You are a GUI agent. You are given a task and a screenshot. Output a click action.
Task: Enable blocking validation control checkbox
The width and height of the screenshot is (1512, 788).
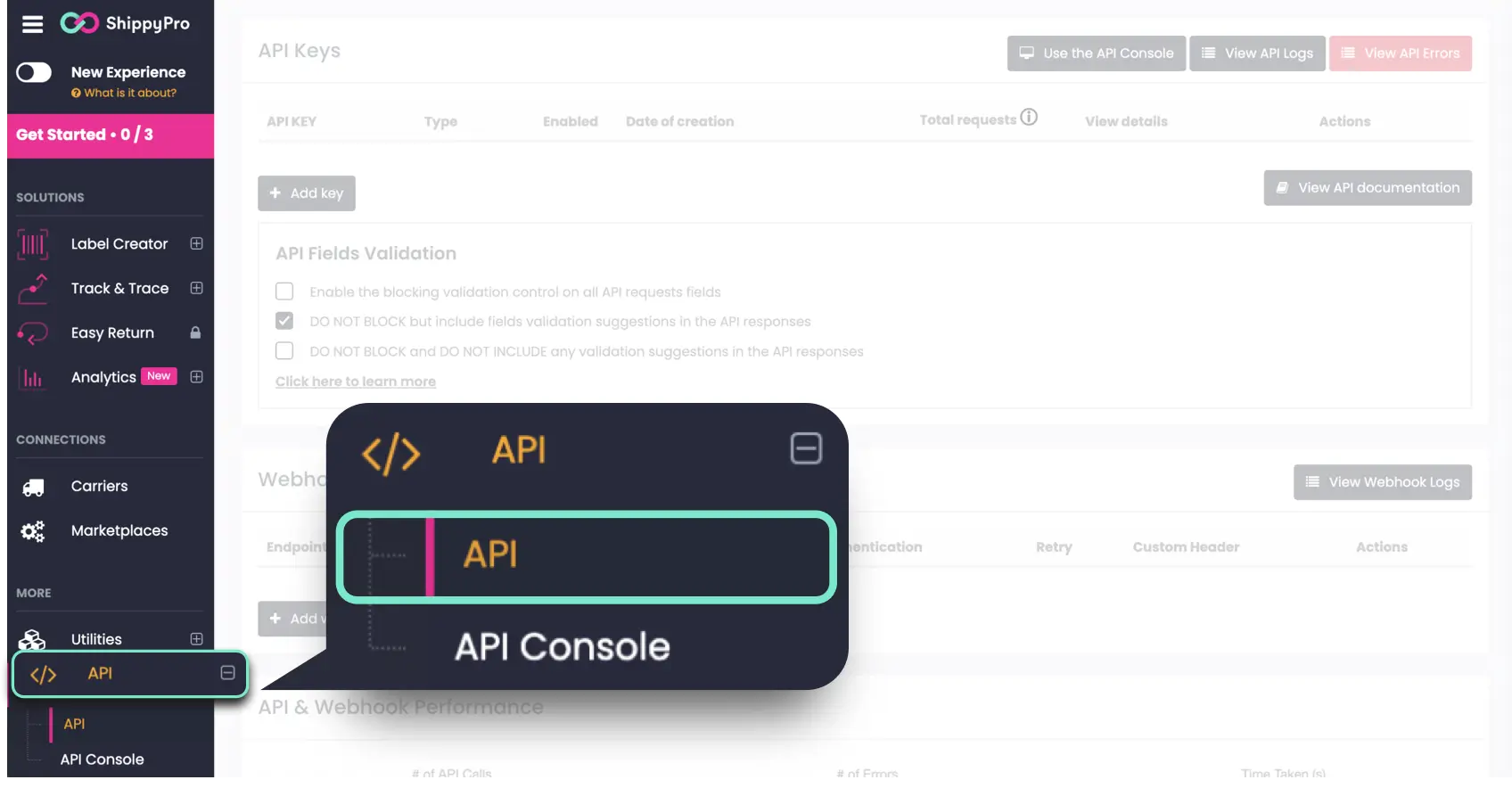pos(284,291)
